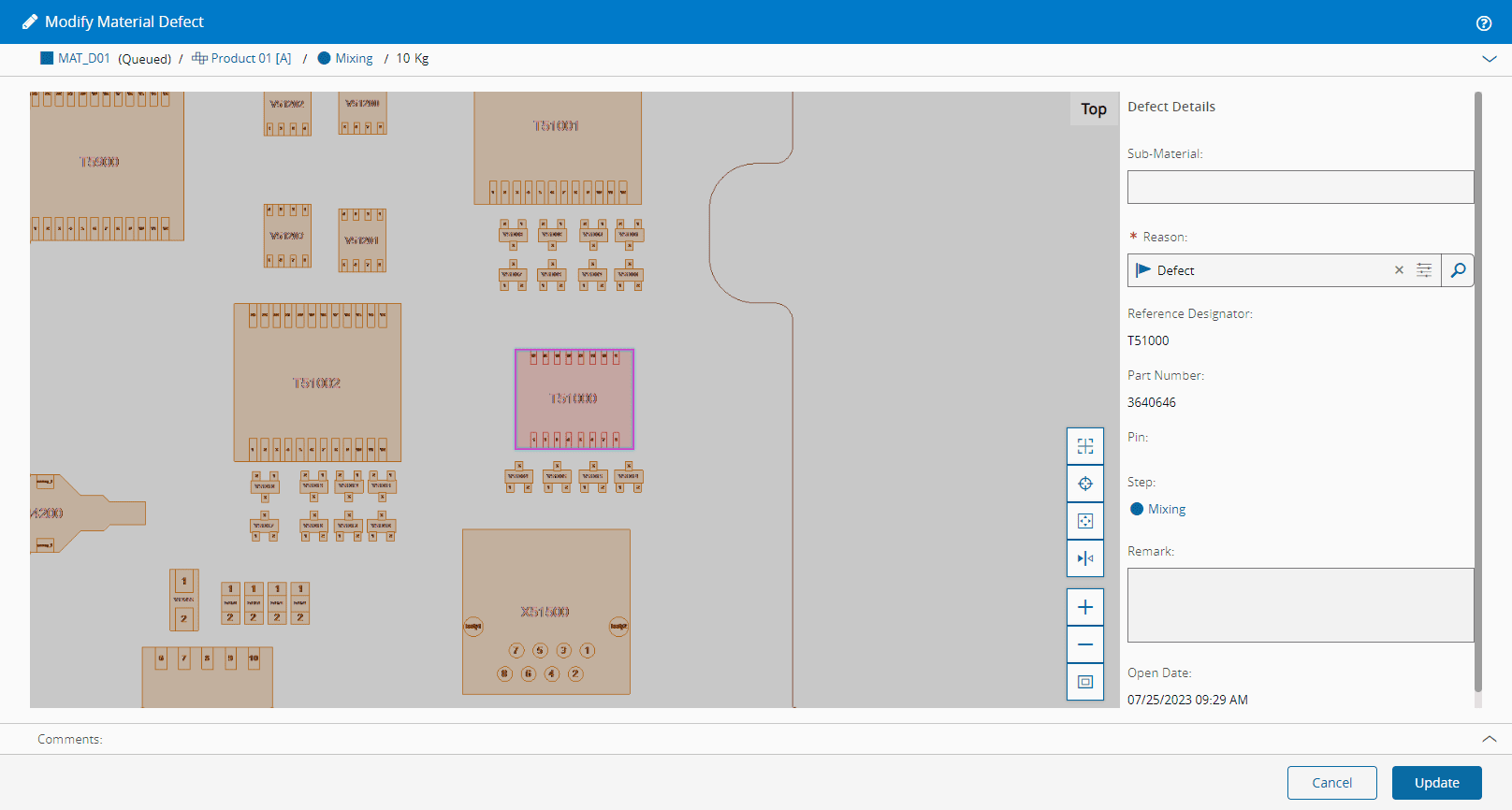Screen dimensions: 1512x810
Task: Click the Cancel button
Action: click(x=1331, y=783)
